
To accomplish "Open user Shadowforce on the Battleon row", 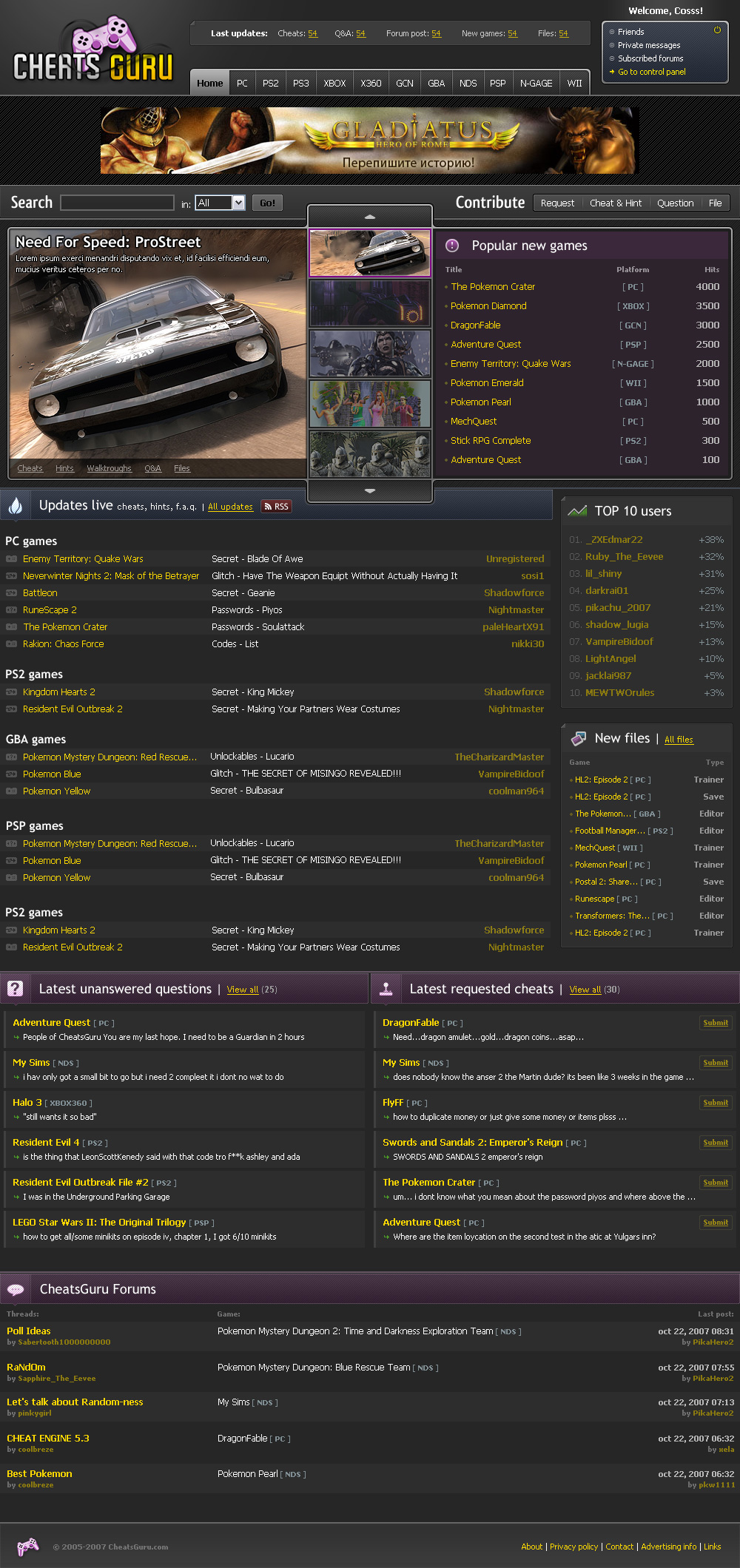I will (x=514, y=593).
